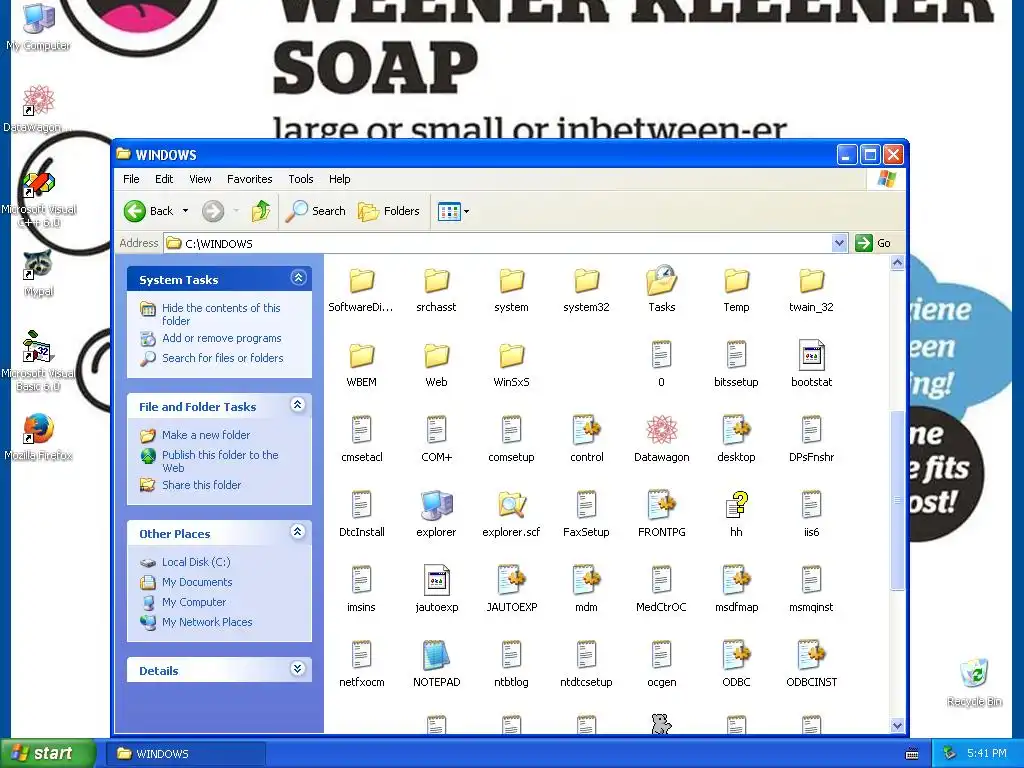The image size is (1024, 768).
Task: Collapse the Other Places panel
Action: pyautogui.click(x=298, y=532)
